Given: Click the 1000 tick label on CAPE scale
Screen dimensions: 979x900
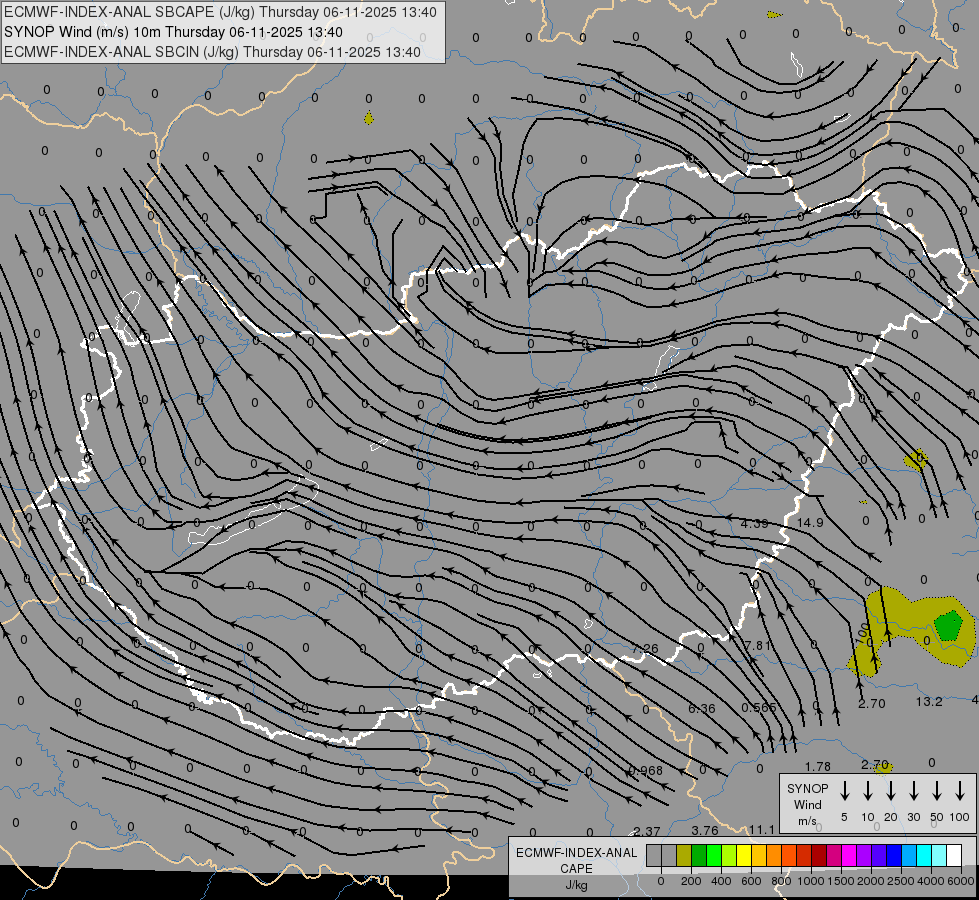Looking at the screenshot, I should tap(810, 881).
